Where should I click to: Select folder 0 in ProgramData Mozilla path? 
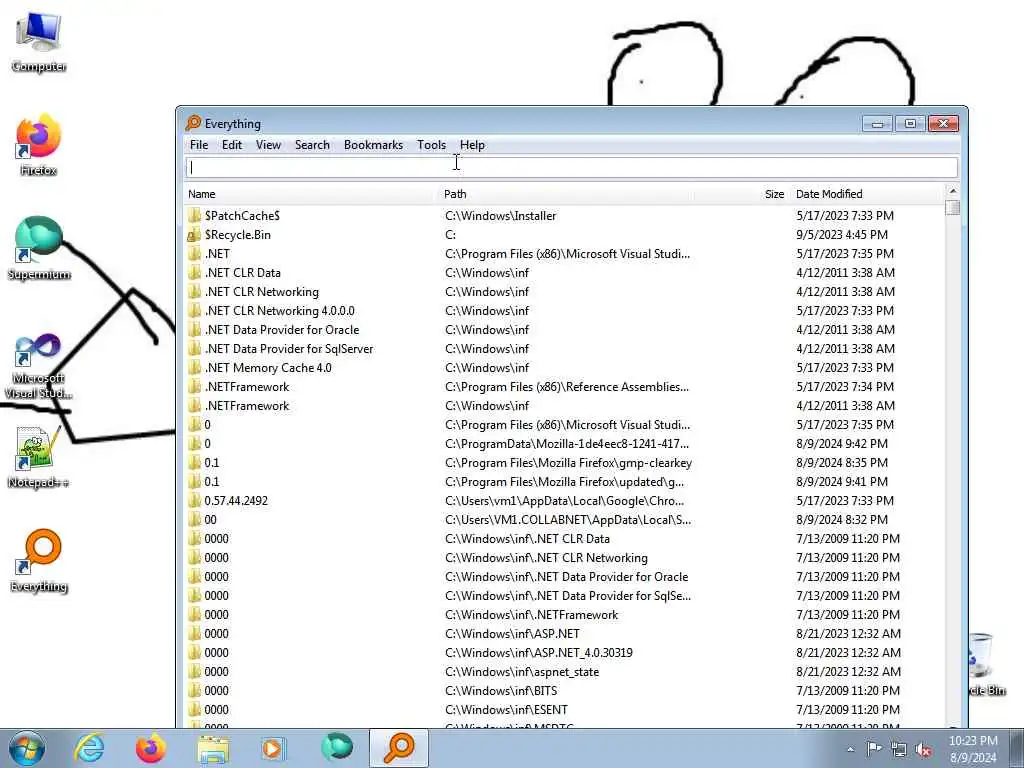(207, 443)
